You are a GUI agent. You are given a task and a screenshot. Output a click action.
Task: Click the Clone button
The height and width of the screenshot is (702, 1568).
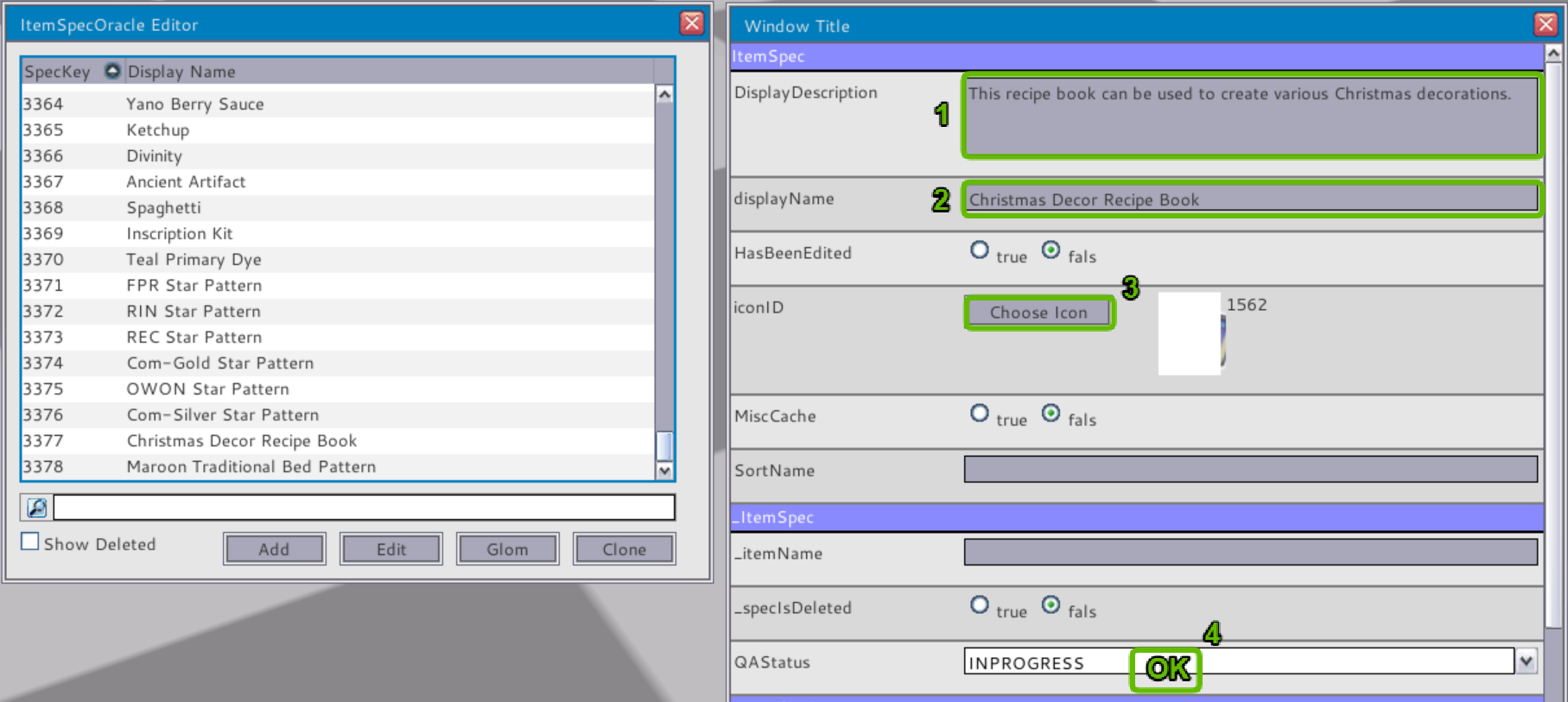coord(624,549)
